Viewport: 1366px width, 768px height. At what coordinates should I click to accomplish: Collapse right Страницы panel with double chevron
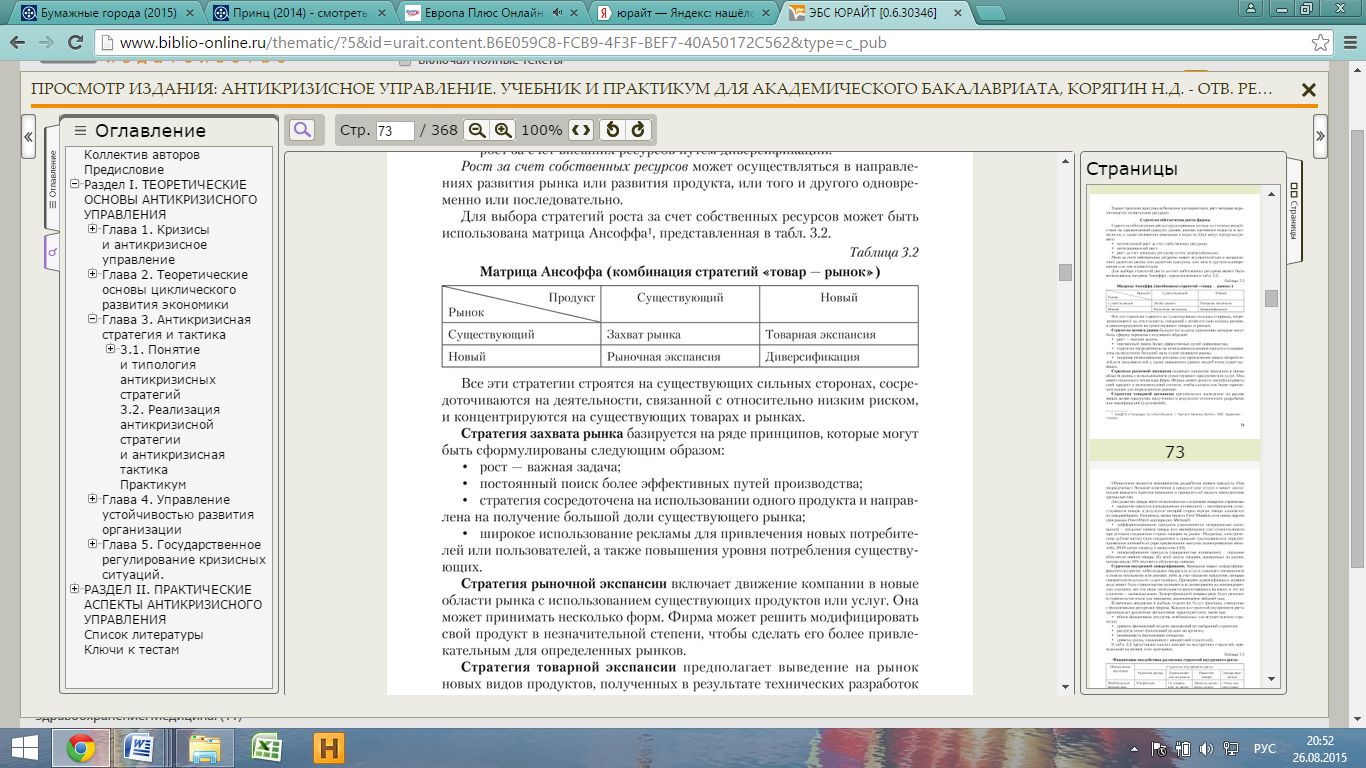(x=1320, y=136)
